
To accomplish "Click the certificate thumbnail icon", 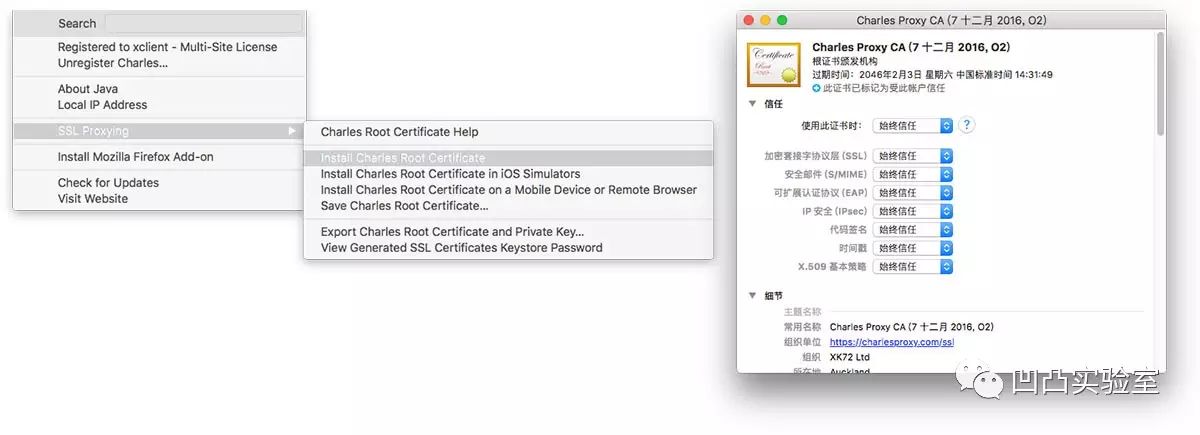I will click(775, 64).
